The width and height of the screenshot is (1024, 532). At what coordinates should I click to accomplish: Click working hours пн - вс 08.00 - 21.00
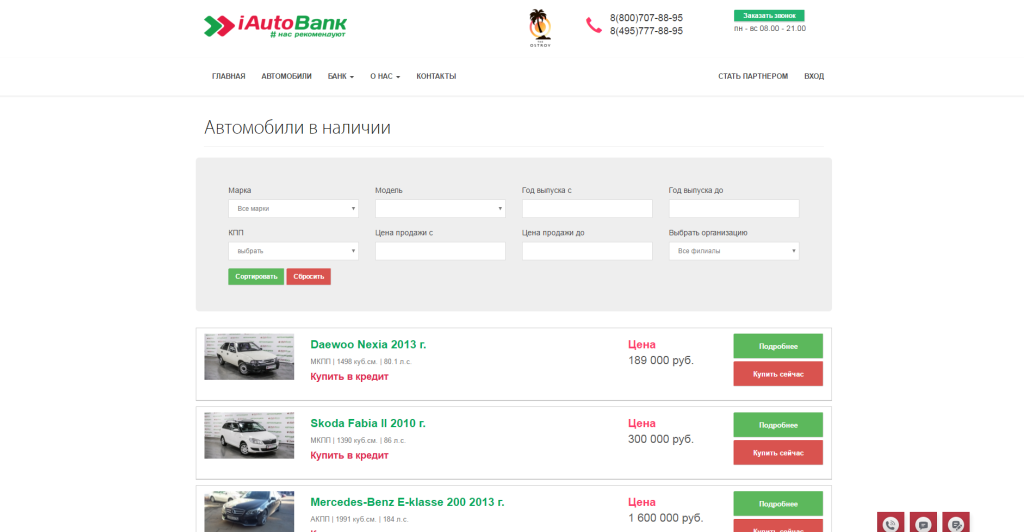coord(769,29)
